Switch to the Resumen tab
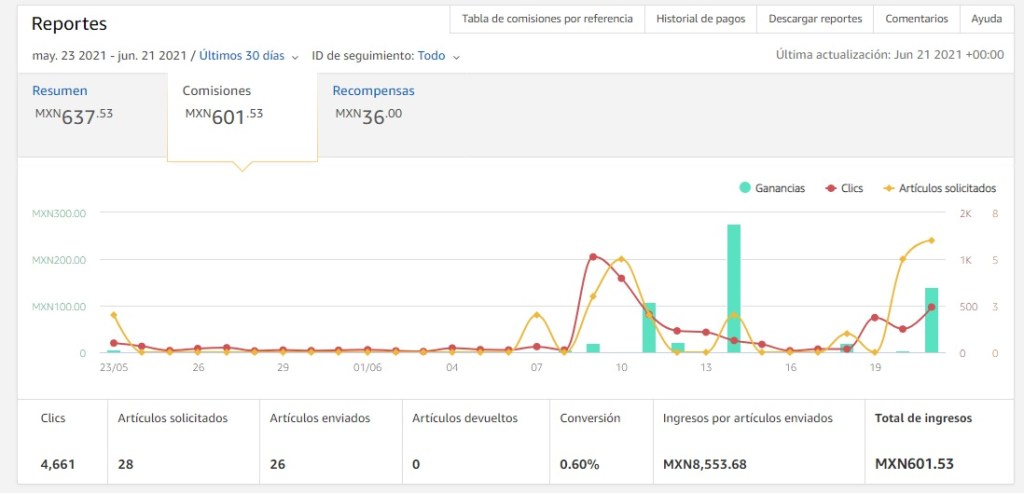 [x=60, y=91]
